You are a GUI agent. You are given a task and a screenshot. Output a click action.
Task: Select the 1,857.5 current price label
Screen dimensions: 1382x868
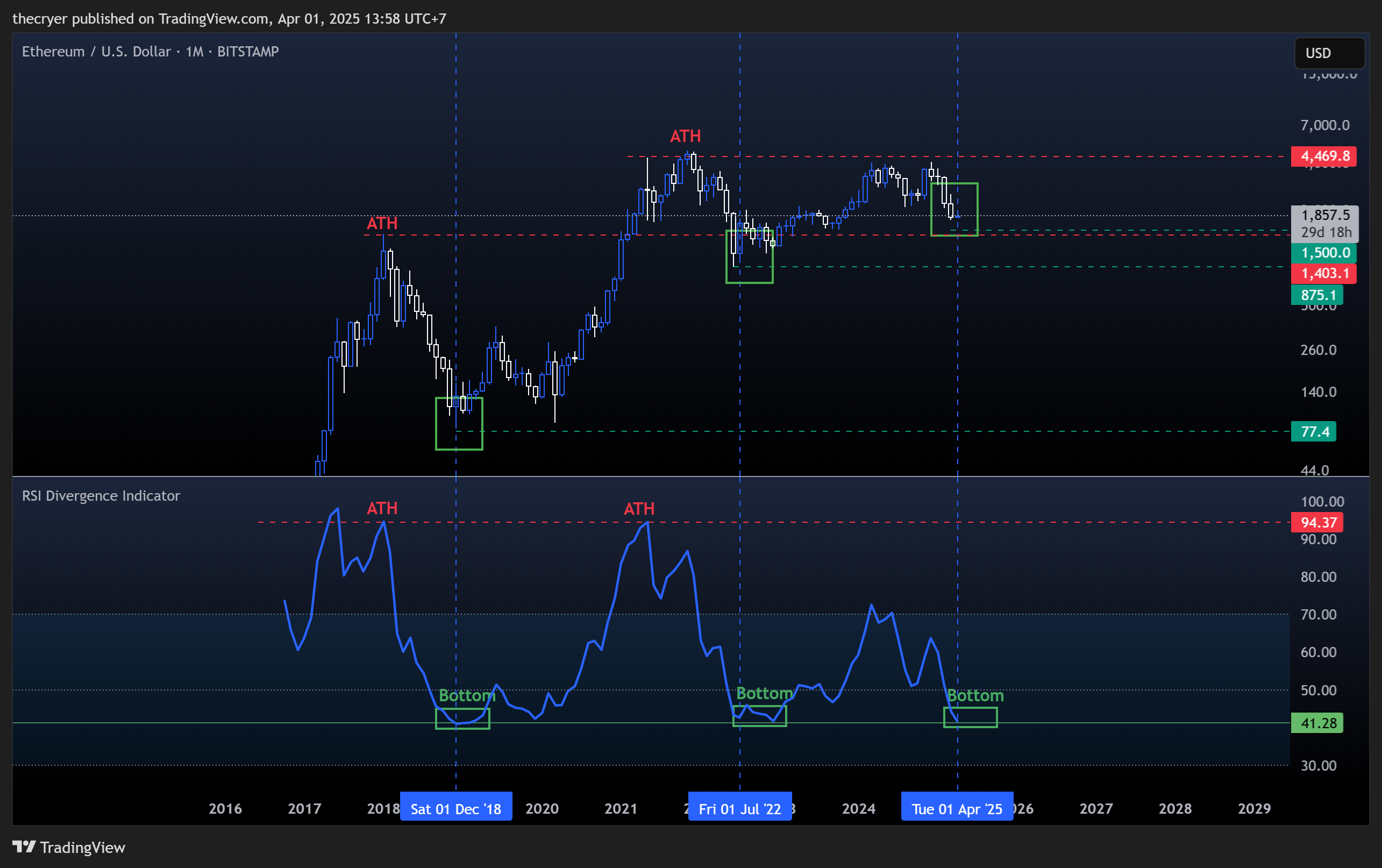coord(1324,215)
